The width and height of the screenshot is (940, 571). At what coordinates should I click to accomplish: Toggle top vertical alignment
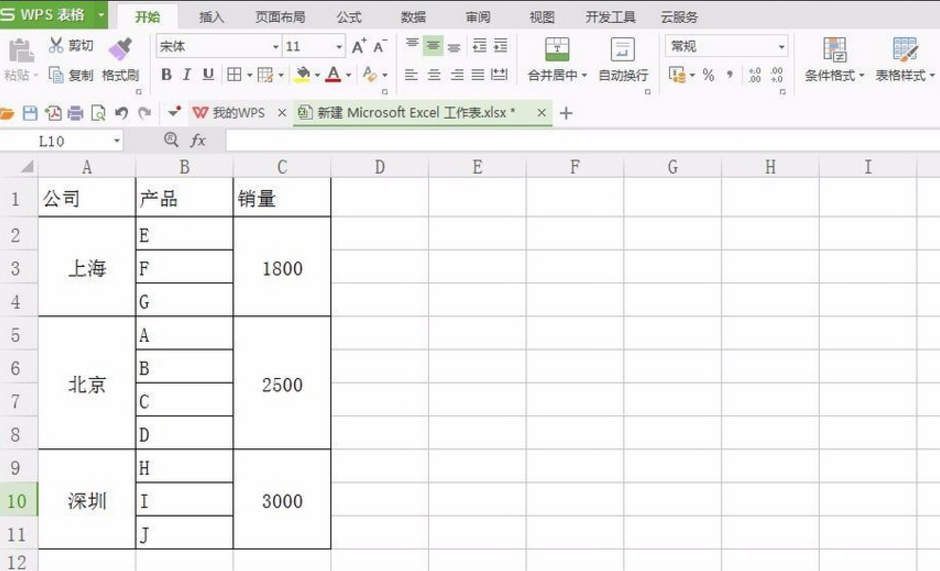tap(412, 46)
